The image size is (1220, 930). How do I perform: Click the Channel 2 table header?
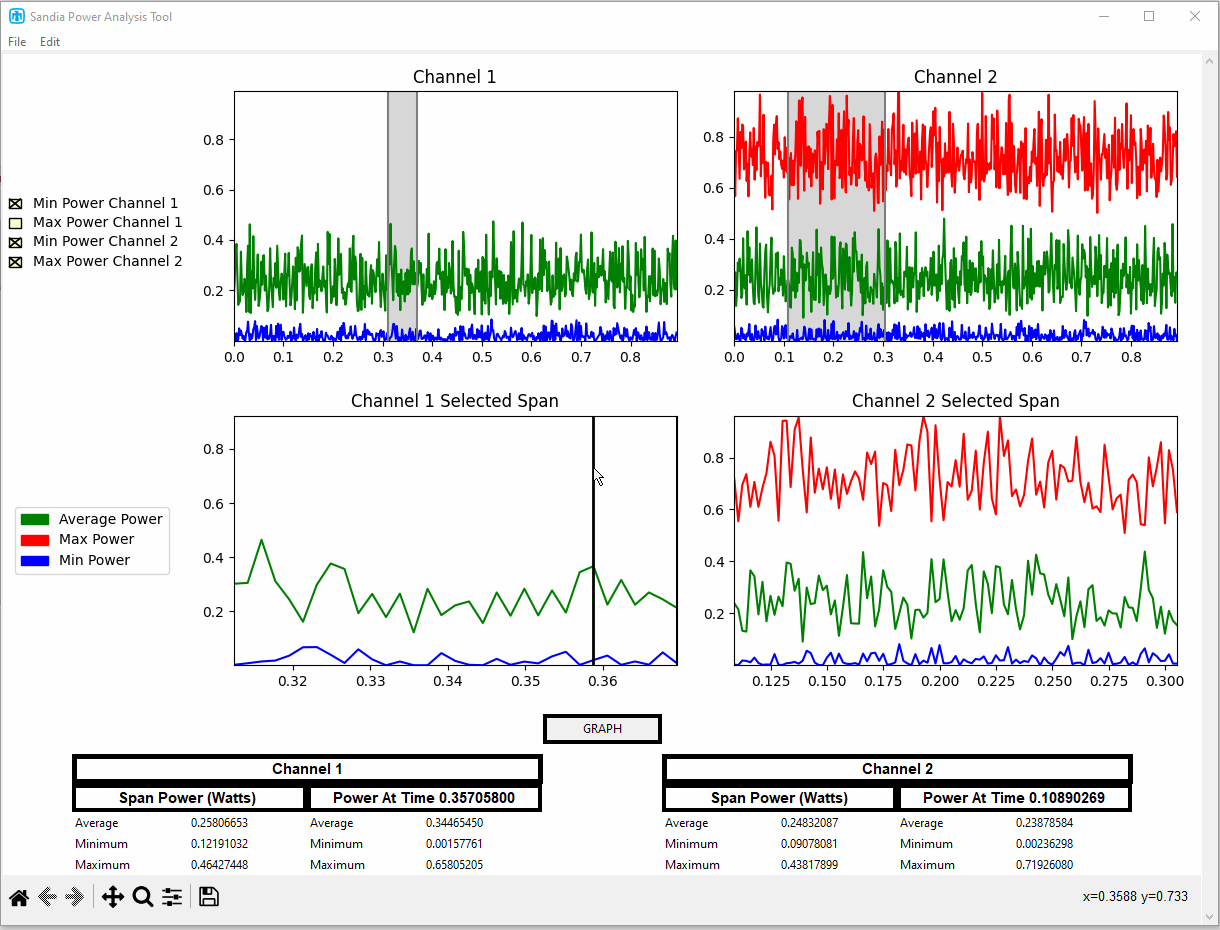[x=897, y=769]
